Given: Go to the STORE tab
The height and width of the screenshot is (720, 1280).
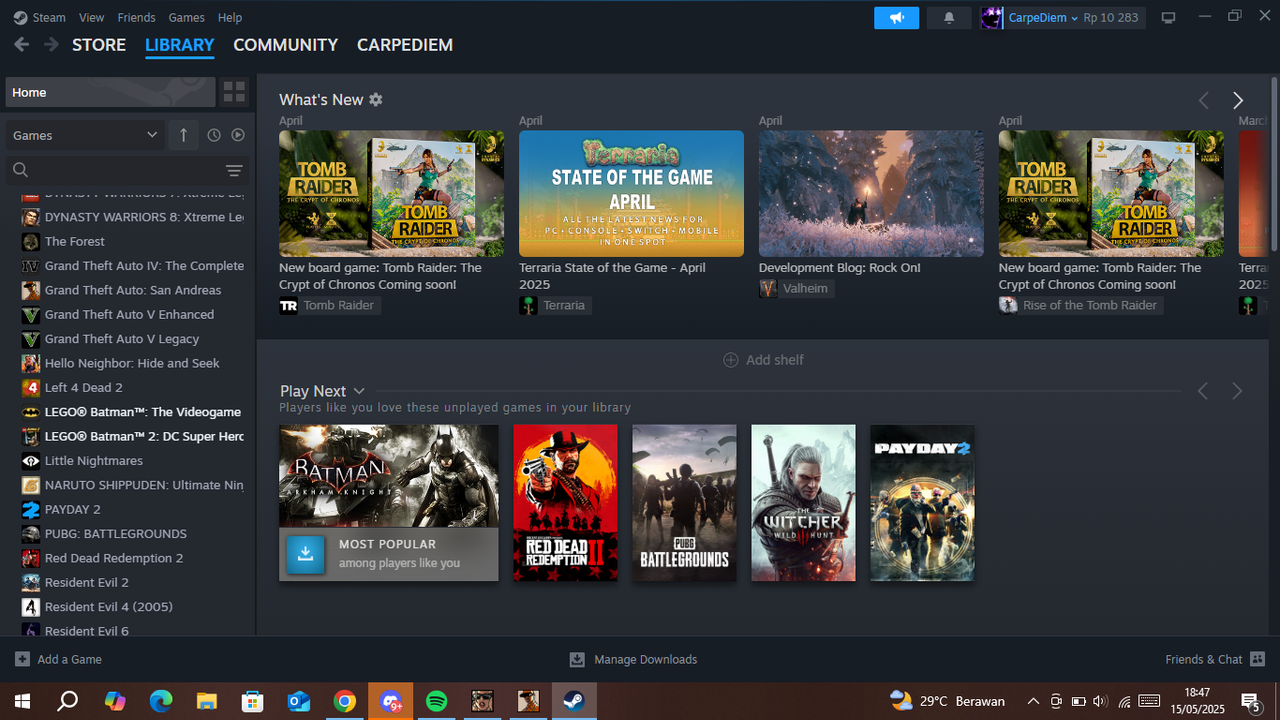Looking at the screenshot, I should (99, 45).
